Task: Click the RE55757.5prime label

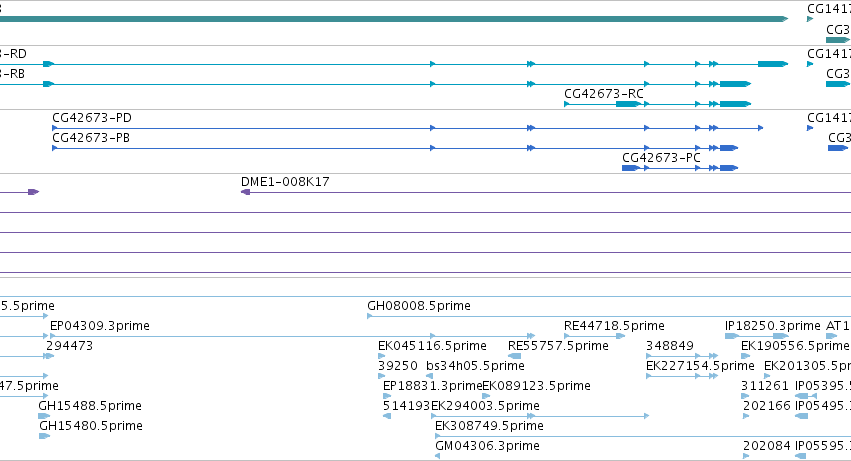Action: pos(558,346)
